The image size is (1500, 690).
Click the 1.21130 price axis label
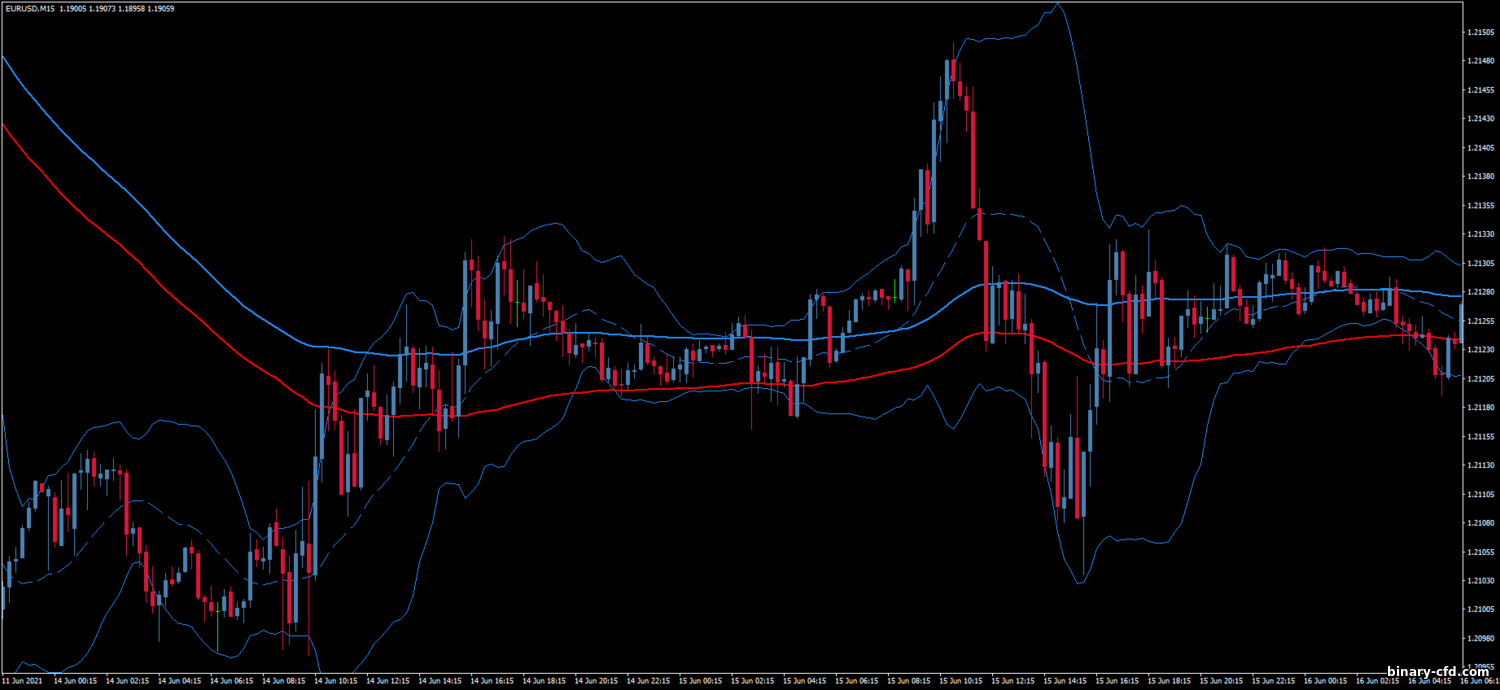[1480, 466]
